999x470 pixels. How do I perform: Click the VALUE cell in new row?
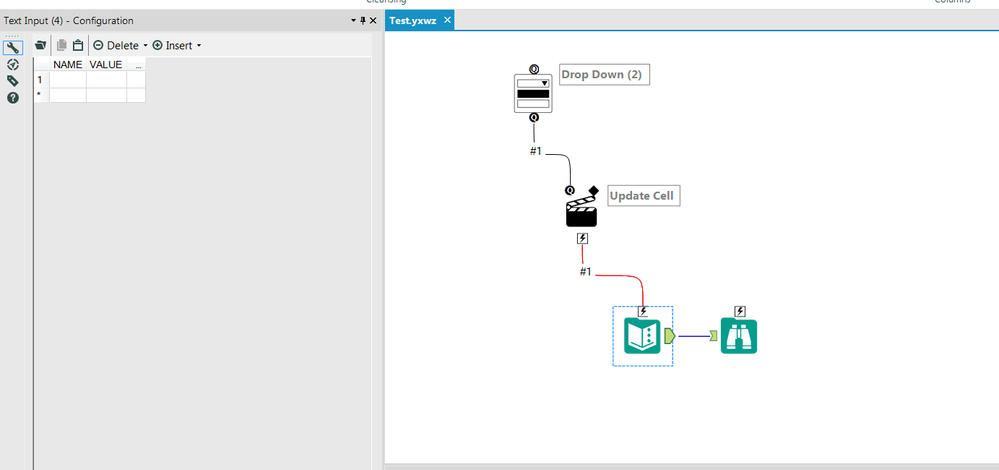coord(106,95)
